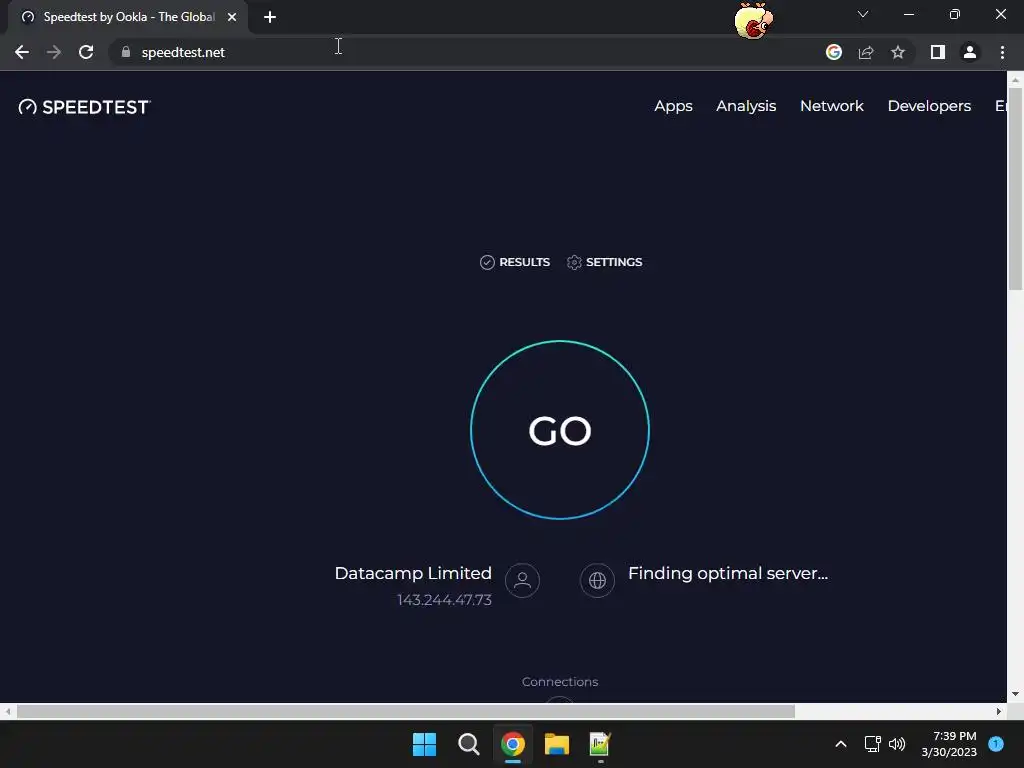Open the clock showing 7:39 PM
Image resolution: width=1024 pixels, height=768 pixels.
click(949, 744)
